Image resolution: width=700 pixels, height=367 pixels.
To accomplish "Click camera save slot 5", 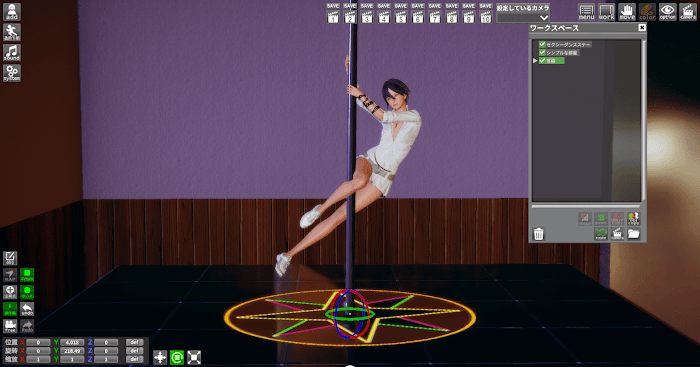I will point(401,13).
